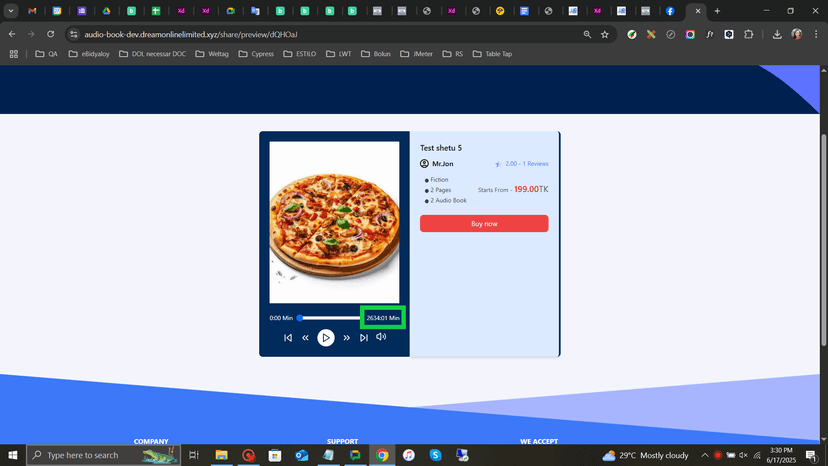Click the address bar URL field
This screenshot has height=466, width=828.
pyautogui.click(x=300, y=34)
